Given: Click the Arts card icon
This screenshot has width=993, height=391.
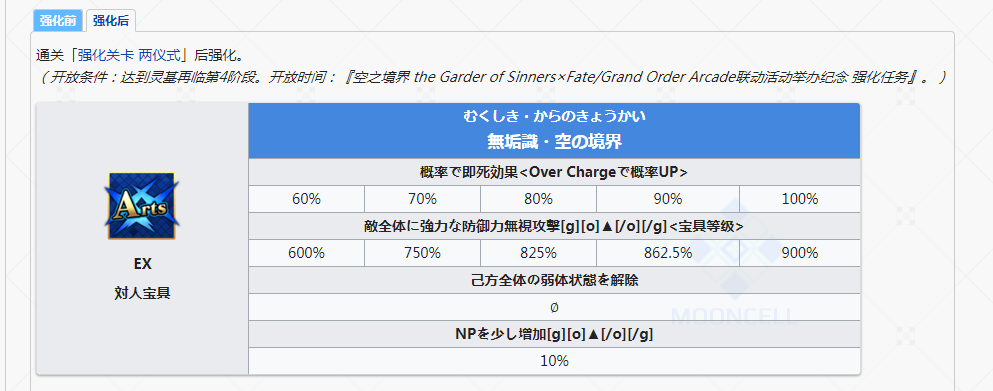Looking at the screenshot, I should (x=142, y=205).
